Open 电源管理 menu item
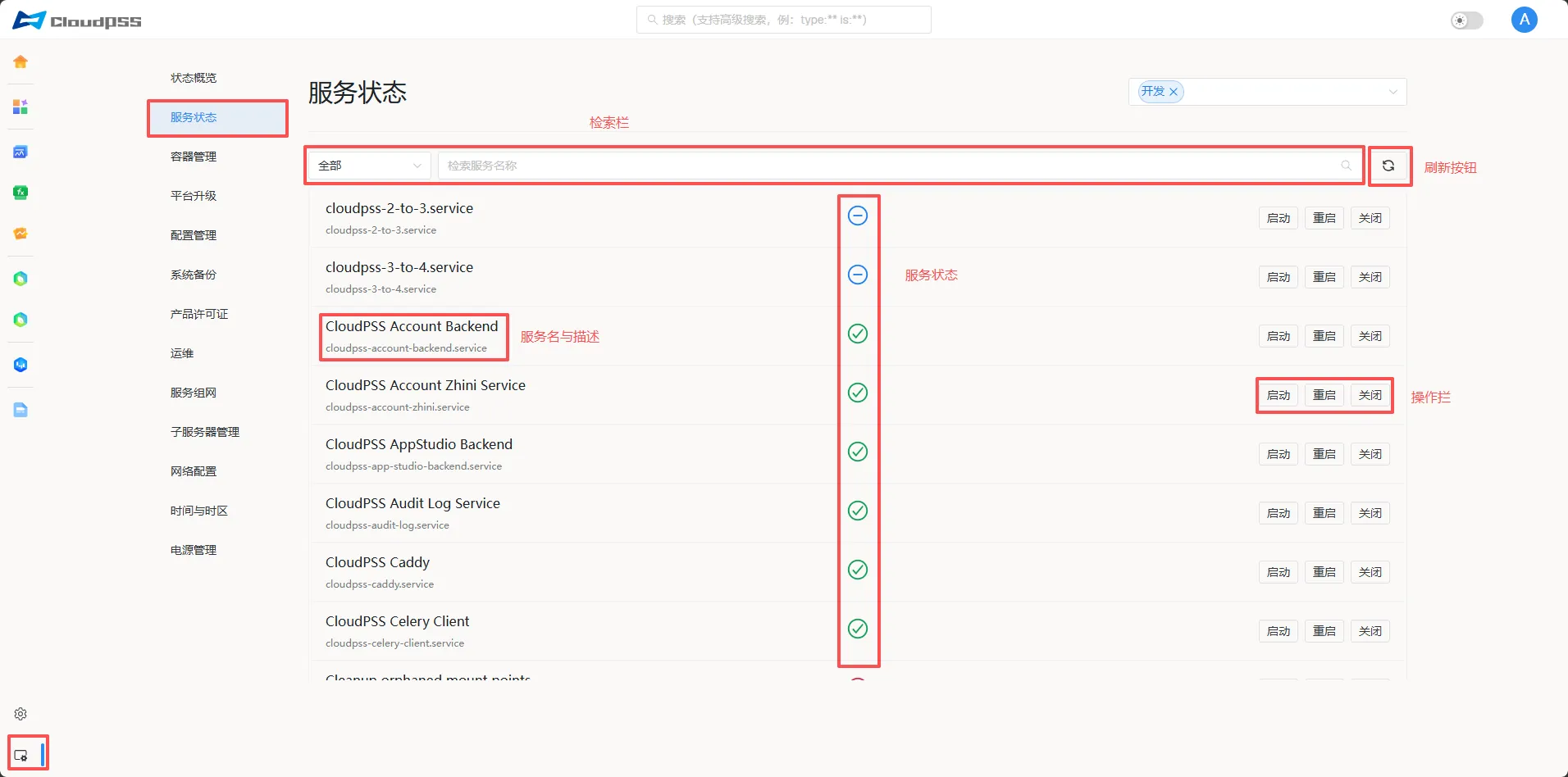Screen dimensions: 1568x777 [194, 550]
